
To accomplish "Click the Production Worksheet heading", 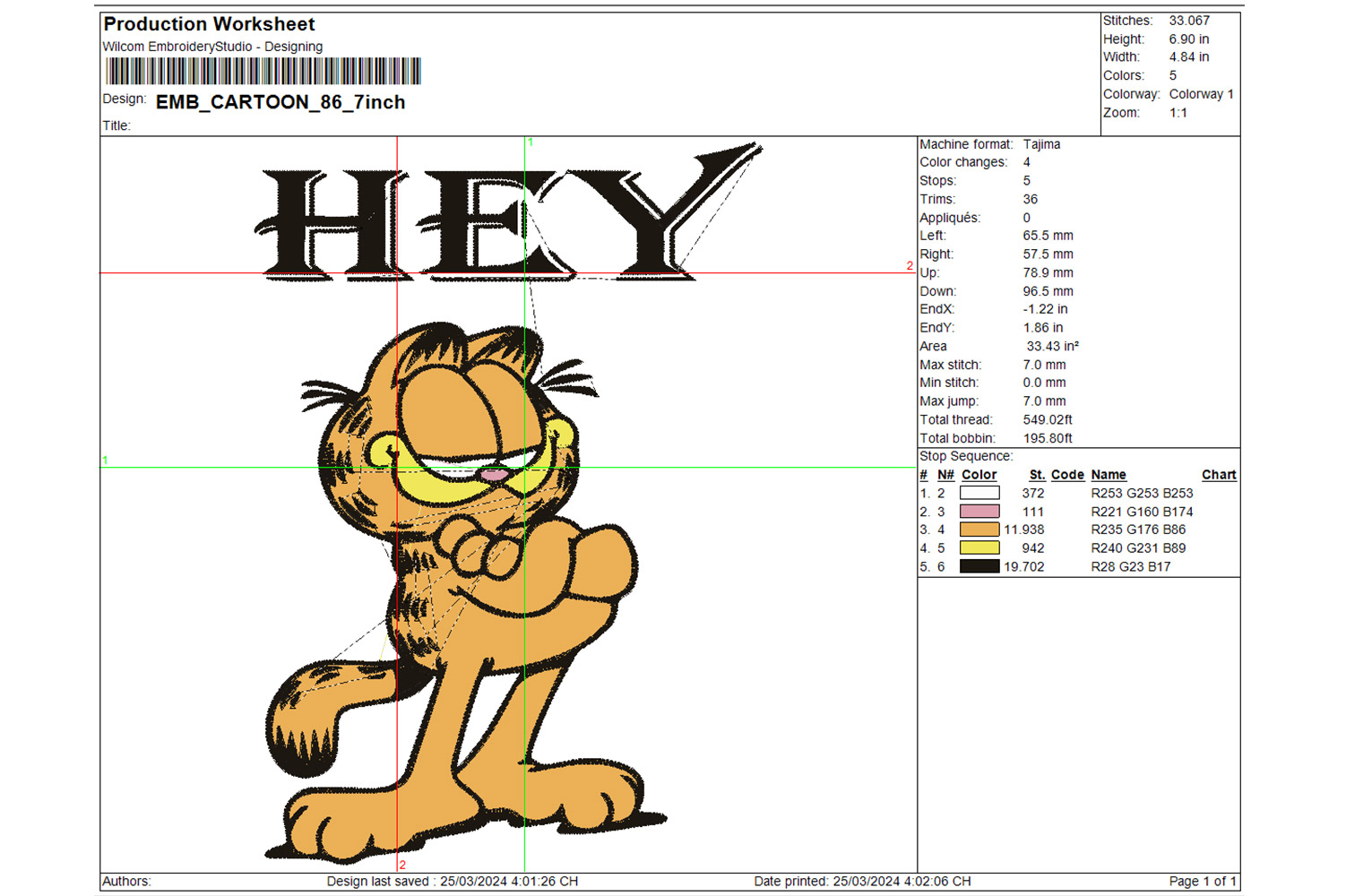I will click(x=210, y=24).
